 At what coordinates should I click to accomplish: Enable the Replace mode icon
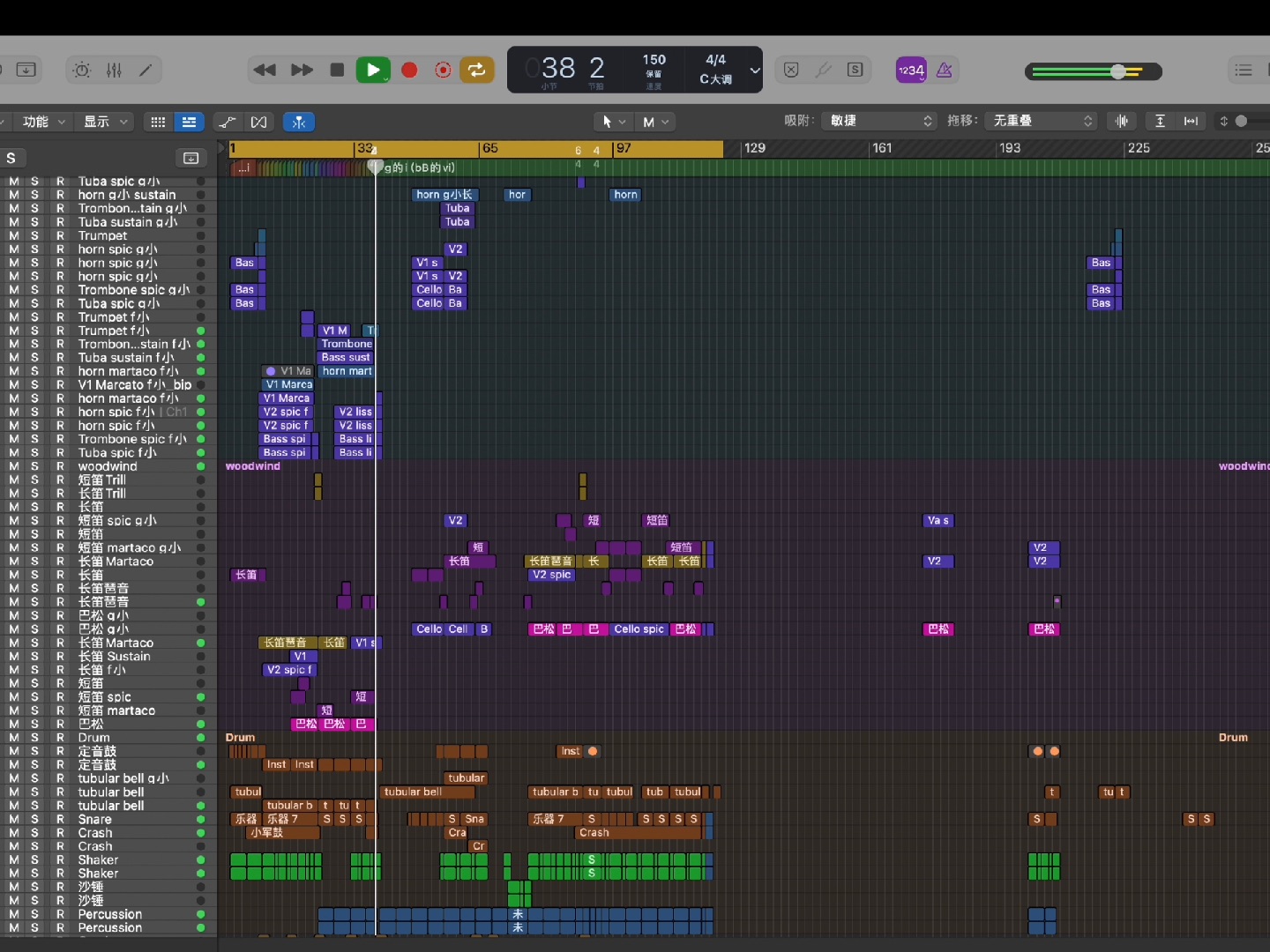[791, 70]
